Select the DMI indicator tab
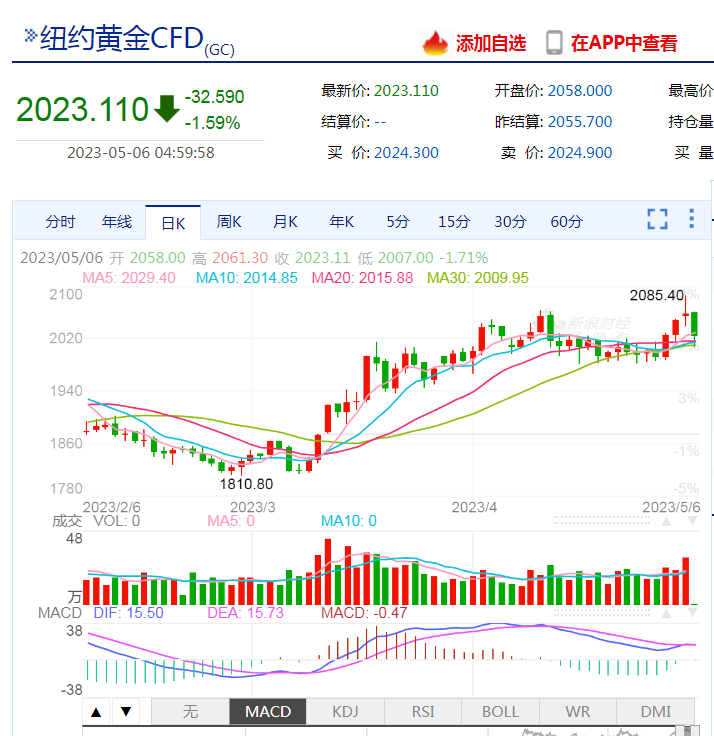714x736 pixels. 655,712
